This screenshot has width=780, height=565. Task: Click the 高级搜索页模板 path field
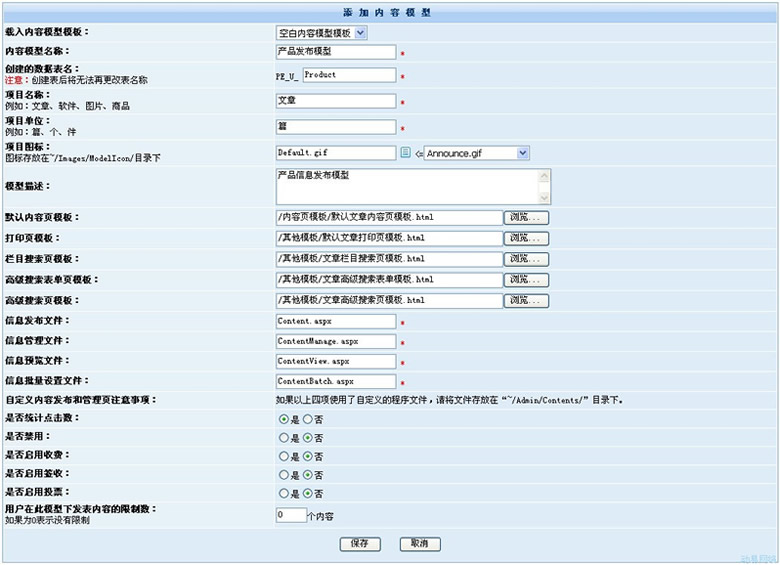coord(390,301)
